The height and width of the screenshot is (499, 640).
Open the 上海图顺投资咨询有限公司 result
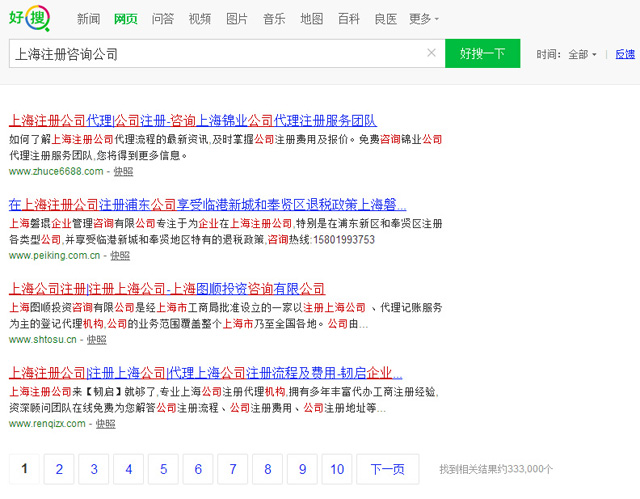tap(166, 289)
